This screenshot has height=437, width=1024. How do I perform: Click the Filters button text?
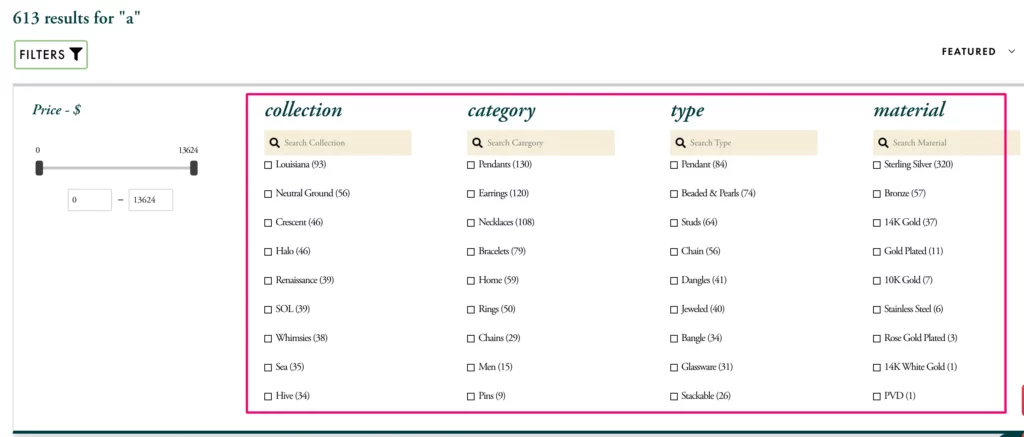[42, 55]
